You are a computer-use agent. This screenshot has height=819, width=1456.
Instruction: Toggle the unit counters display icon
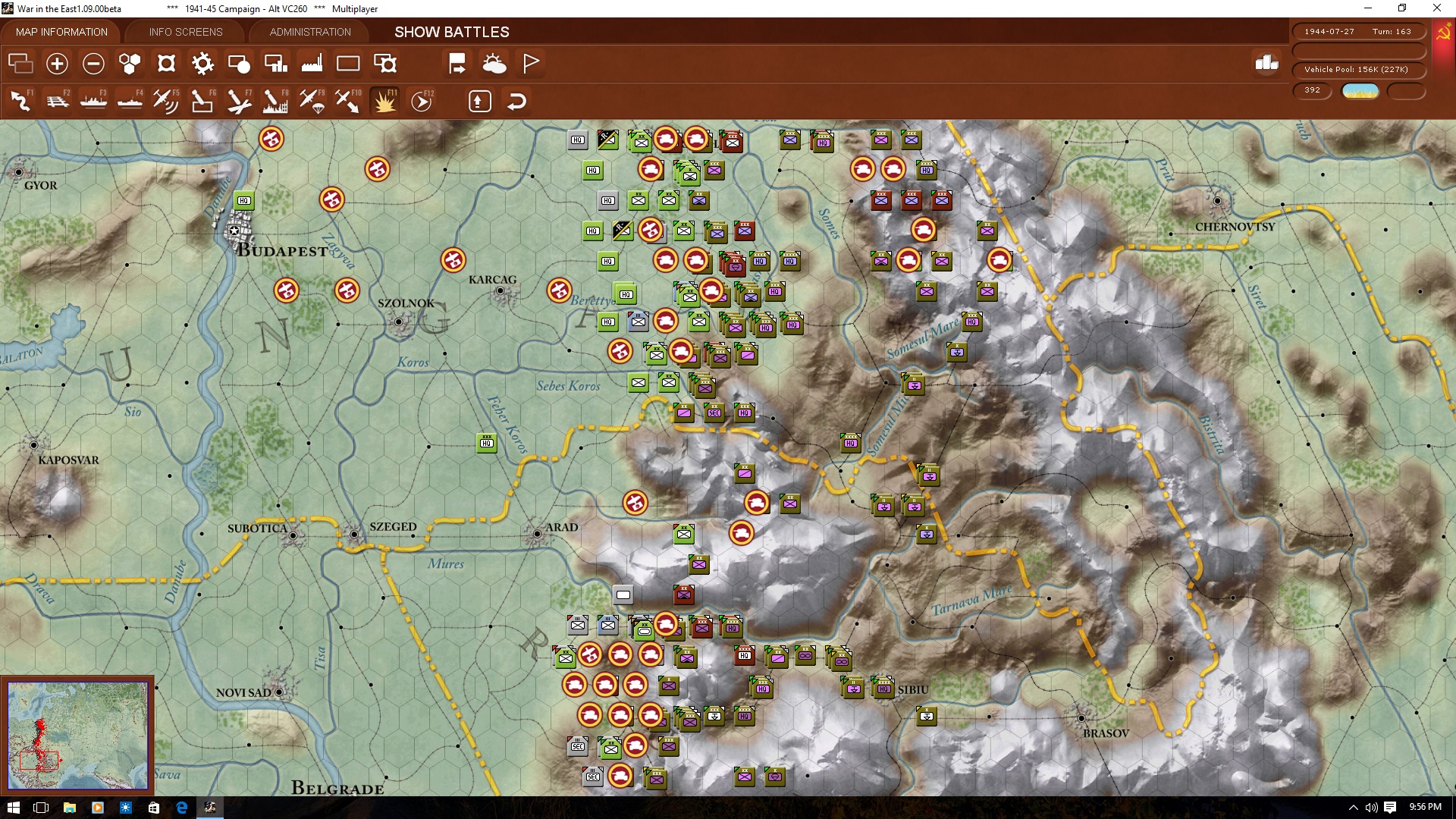20,64
